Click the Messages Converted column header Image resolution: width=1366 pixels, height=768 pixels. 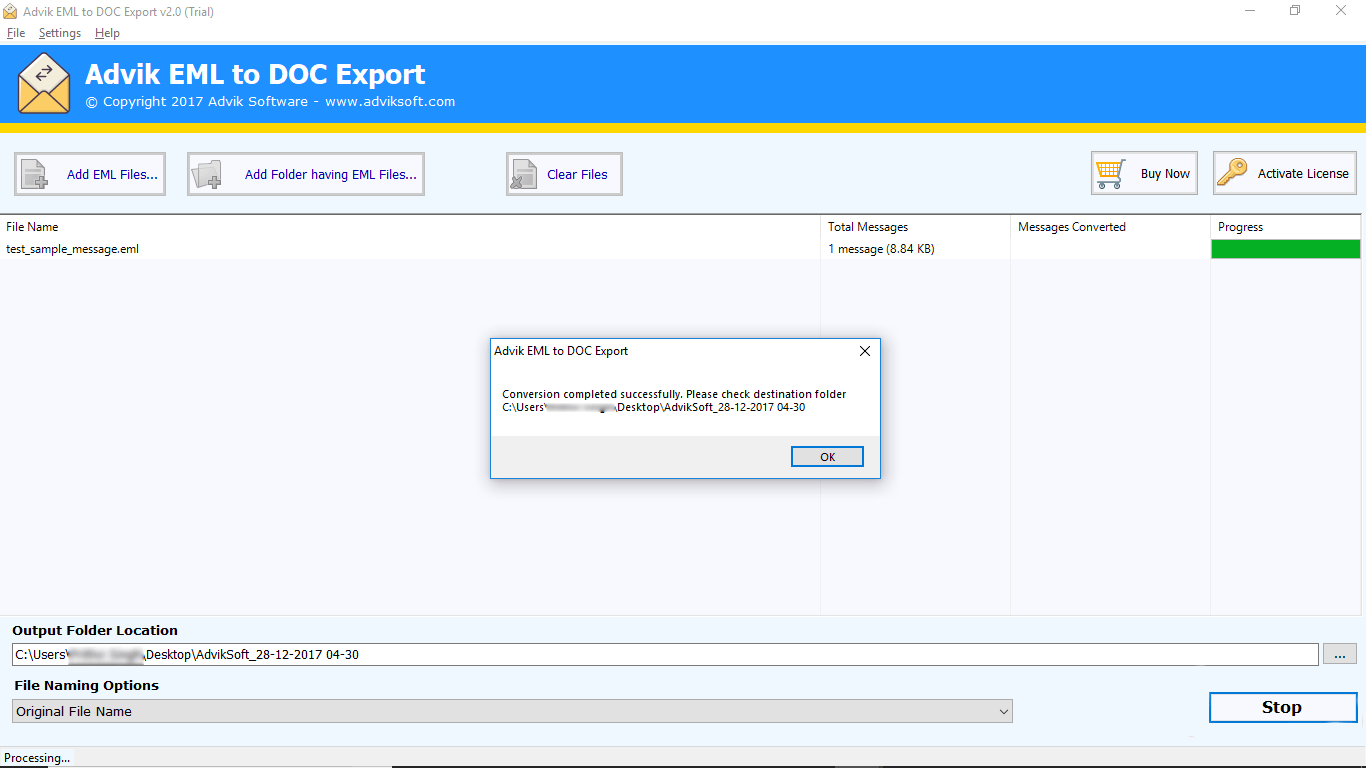coord(1110,227)
